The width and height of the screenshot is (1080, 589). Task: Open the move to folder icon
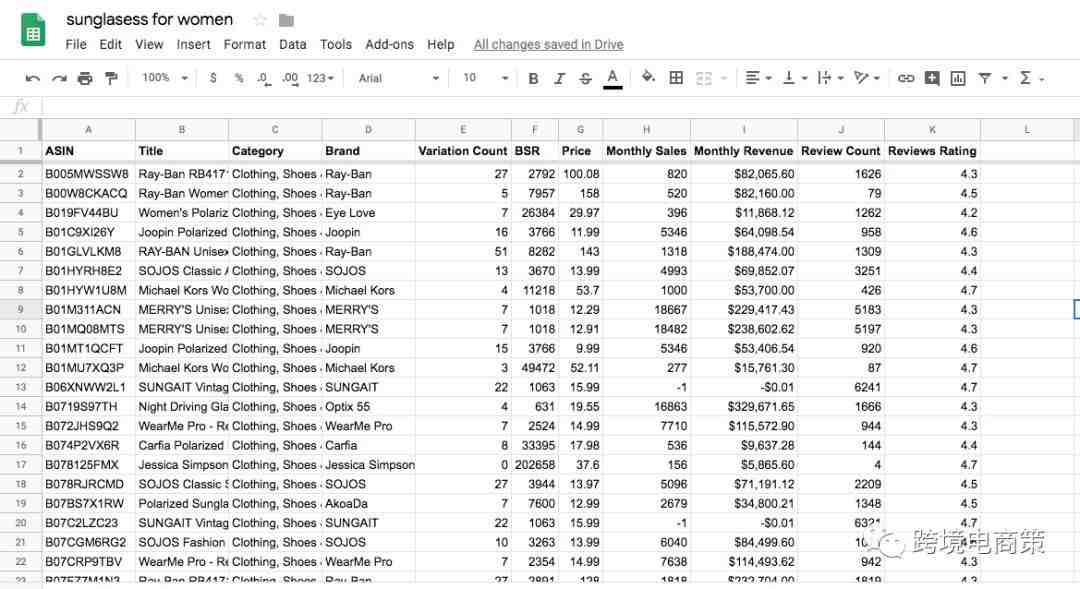[287, 20]
